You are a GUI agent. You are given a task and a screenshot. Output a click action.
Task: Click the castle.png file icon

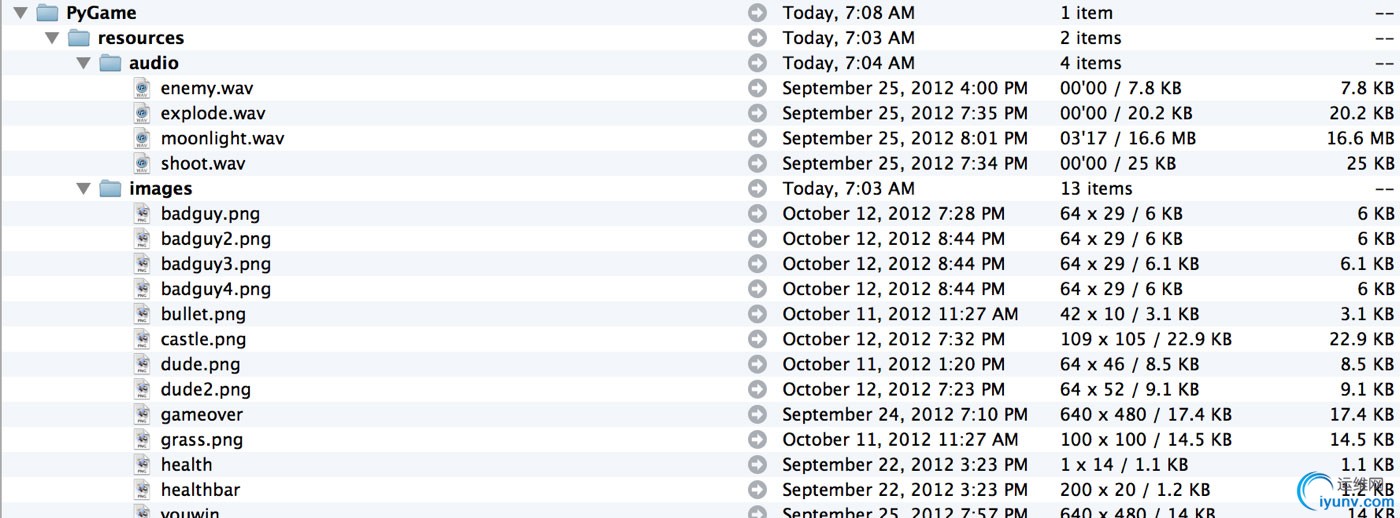143,339
